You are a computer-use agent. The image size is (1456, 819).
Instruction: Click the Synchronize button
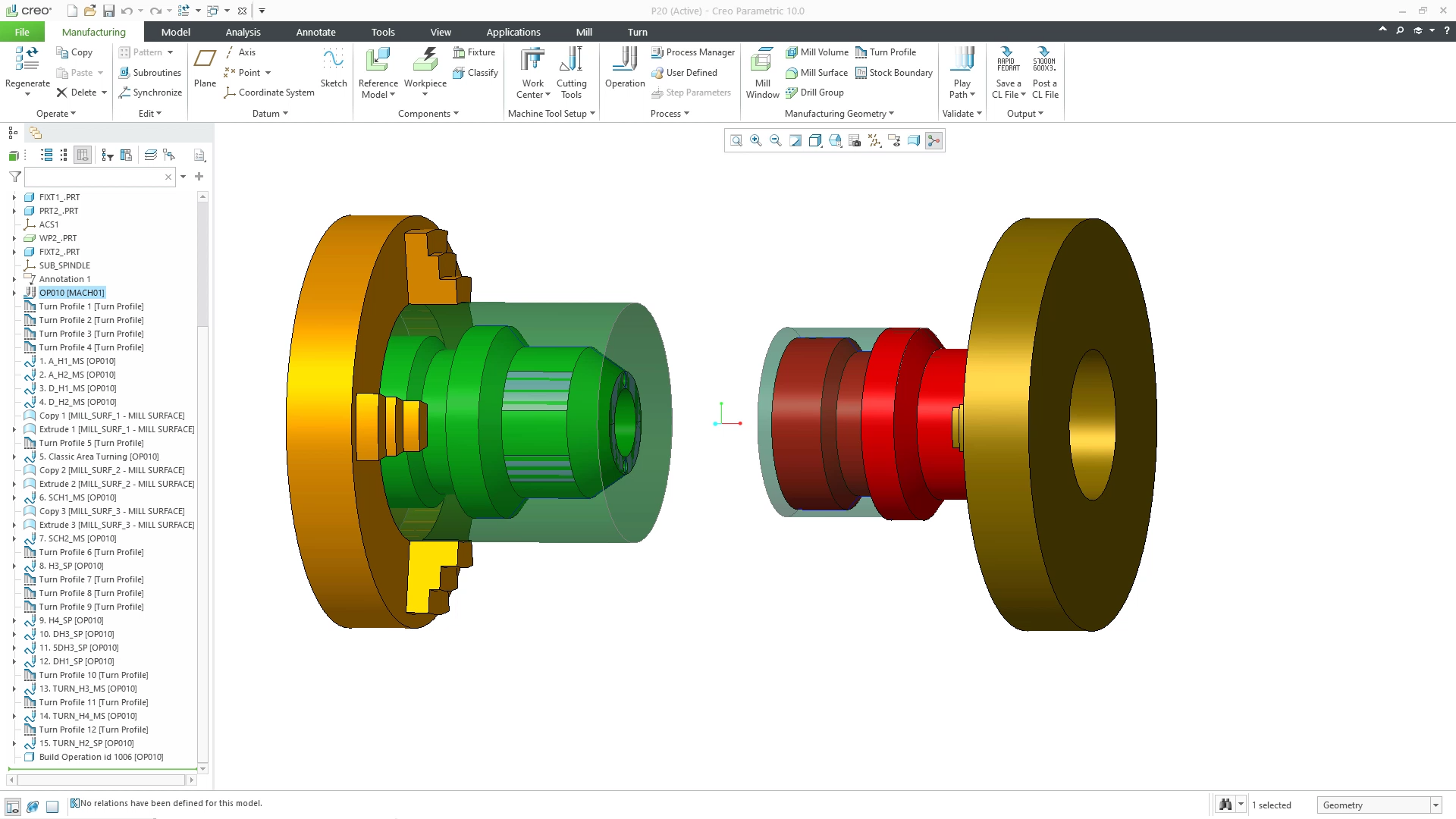(150, 93)
